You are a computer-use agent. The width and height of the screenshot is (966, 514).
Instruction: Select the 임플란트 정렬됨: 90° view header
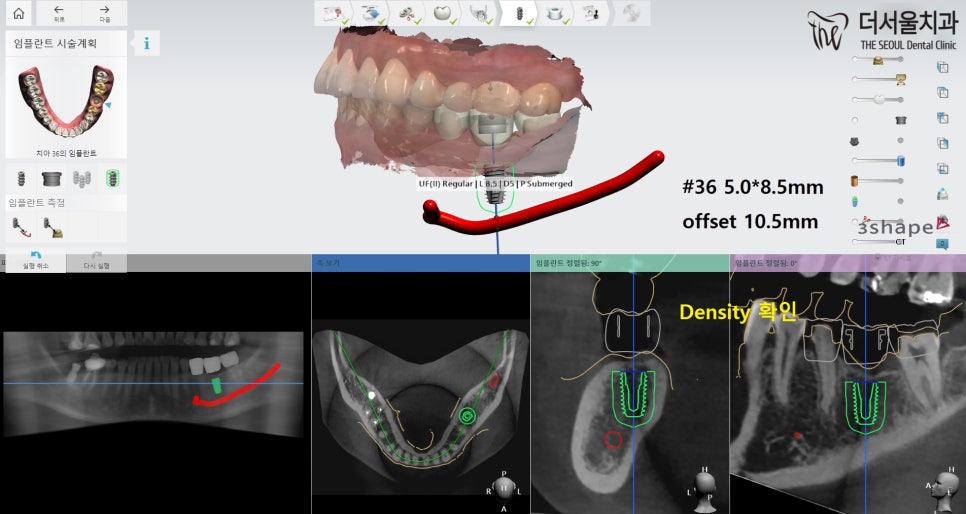tap(630, 263)
